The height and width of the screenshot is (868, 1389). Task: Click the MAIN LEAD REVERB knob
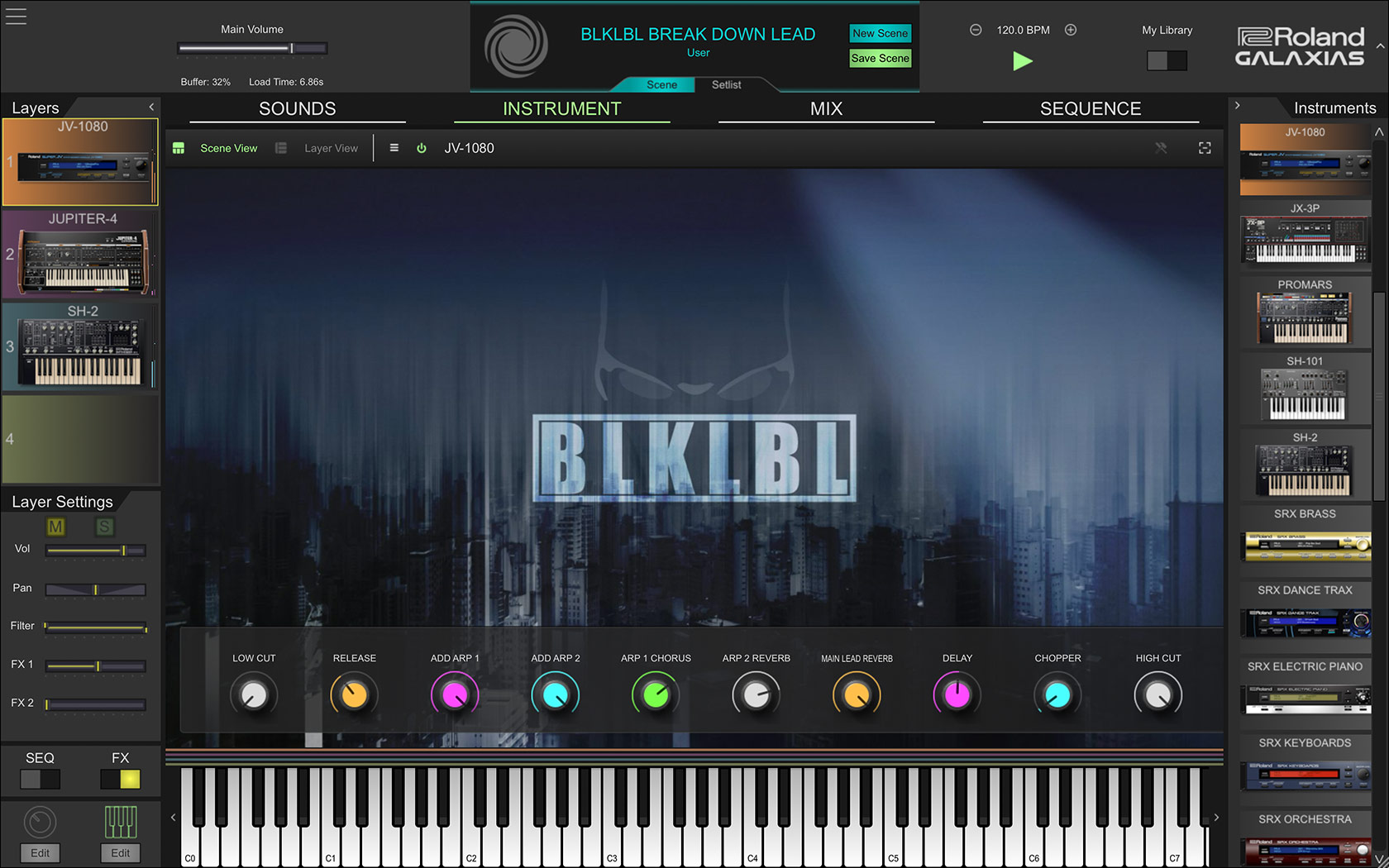pyautogui.click(x=857, y=695)
